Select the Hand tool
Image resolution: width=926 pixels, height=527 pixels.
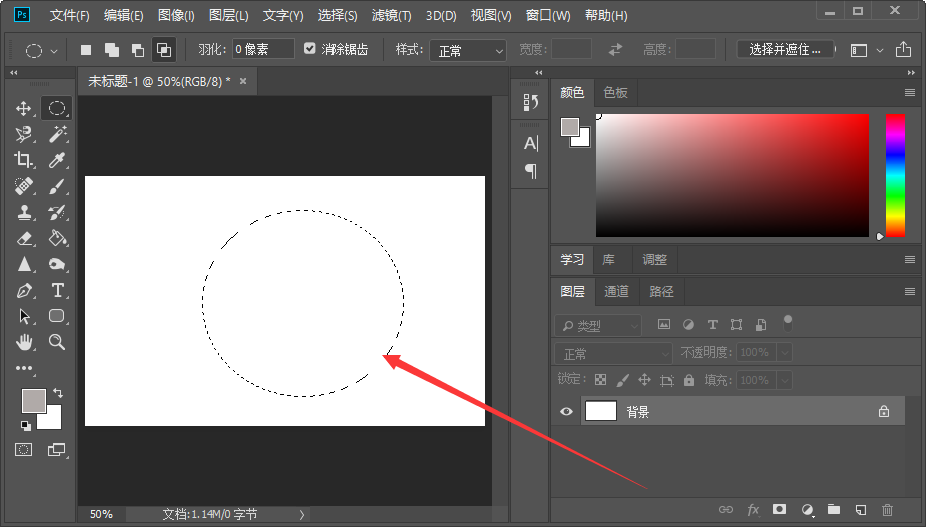(x=25, y=342)
